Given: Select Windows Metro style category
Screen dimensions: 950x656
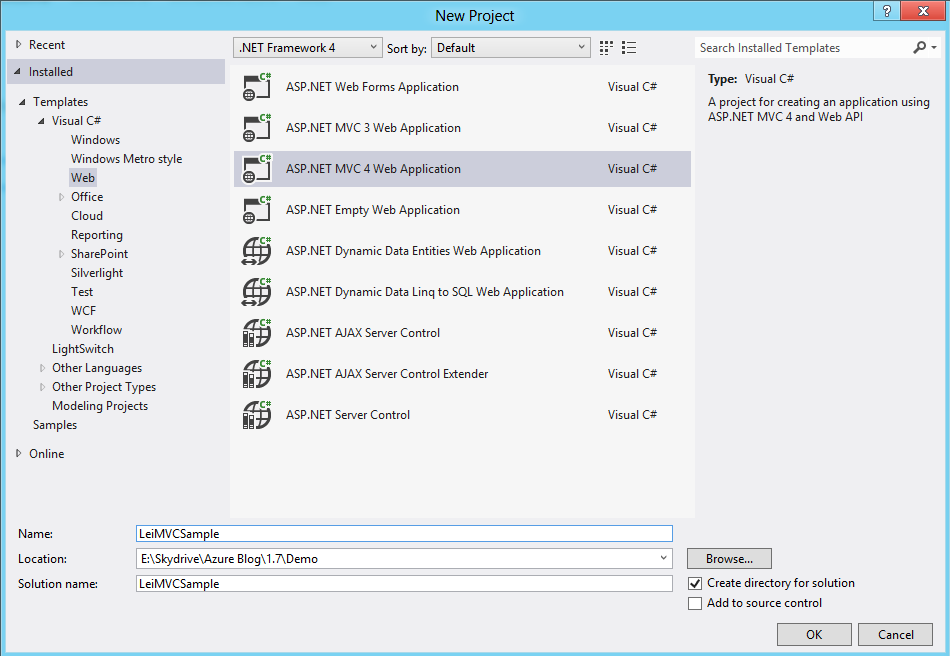Looking at the screenshot, I should (x=126, y=159).
